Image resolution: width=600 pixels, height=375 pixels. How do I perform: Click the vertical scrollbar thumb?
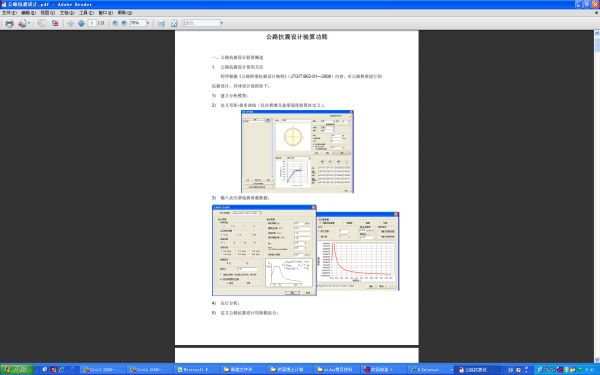tap(597, 44)
